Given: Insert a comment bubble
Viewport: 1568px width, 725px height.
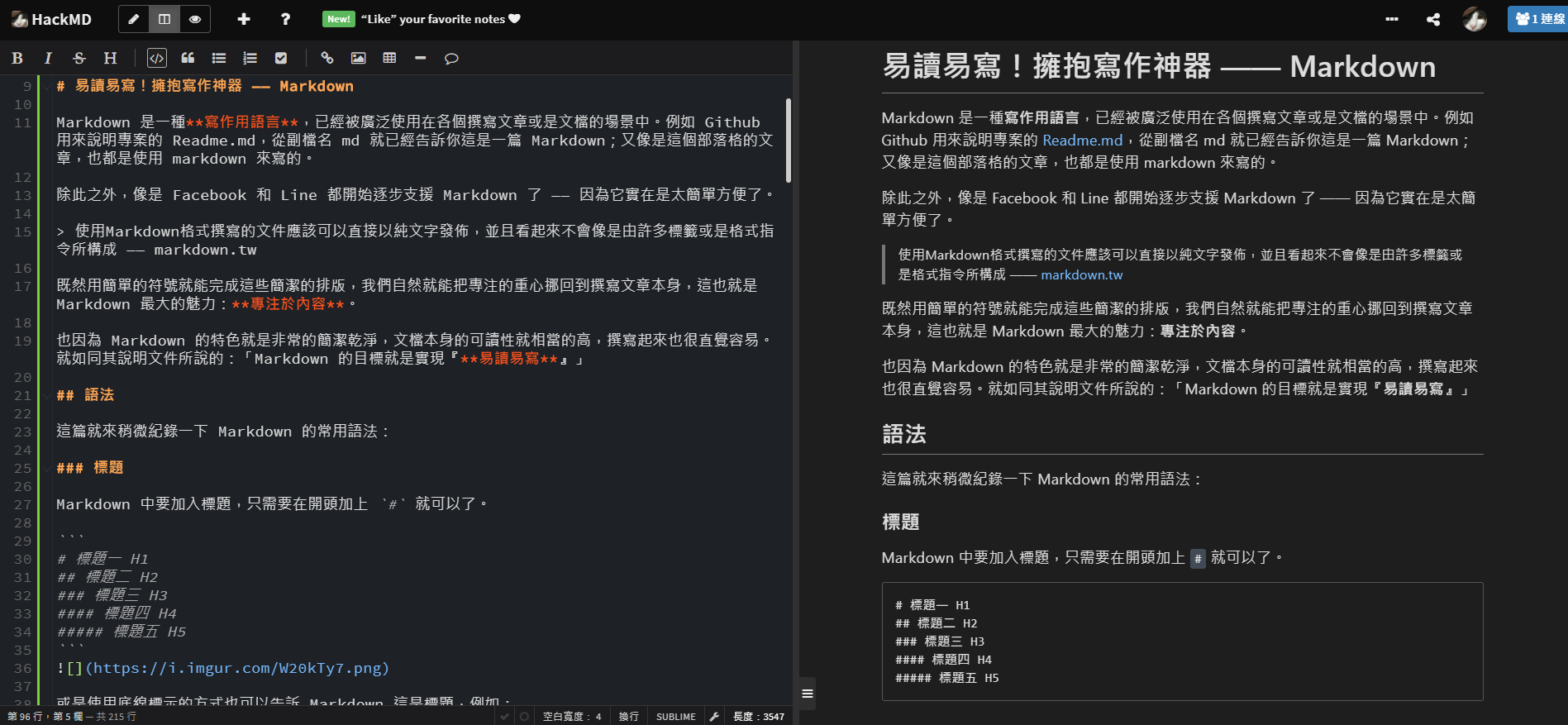Looking at the screenshot, I should (451, 58).
